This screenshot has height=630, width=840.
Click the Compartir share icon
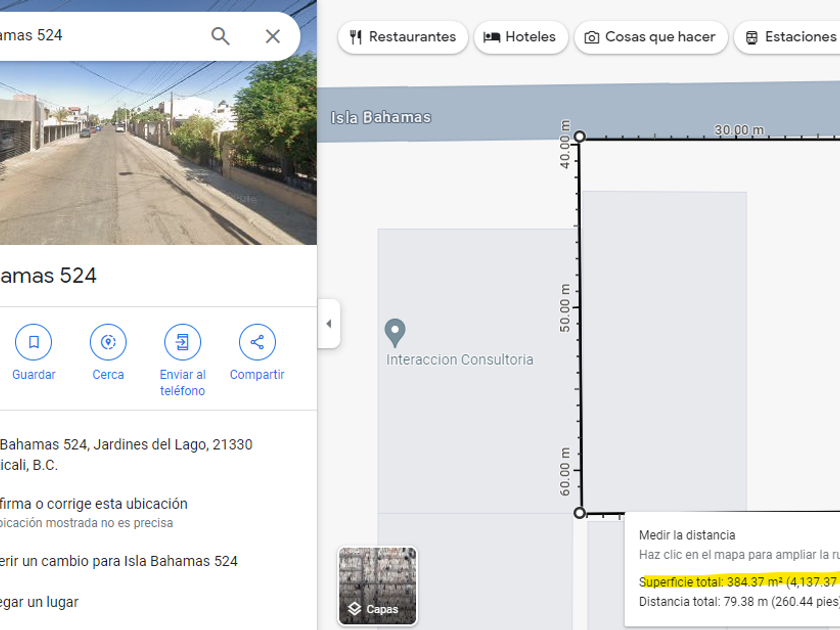tap(257, 342)
